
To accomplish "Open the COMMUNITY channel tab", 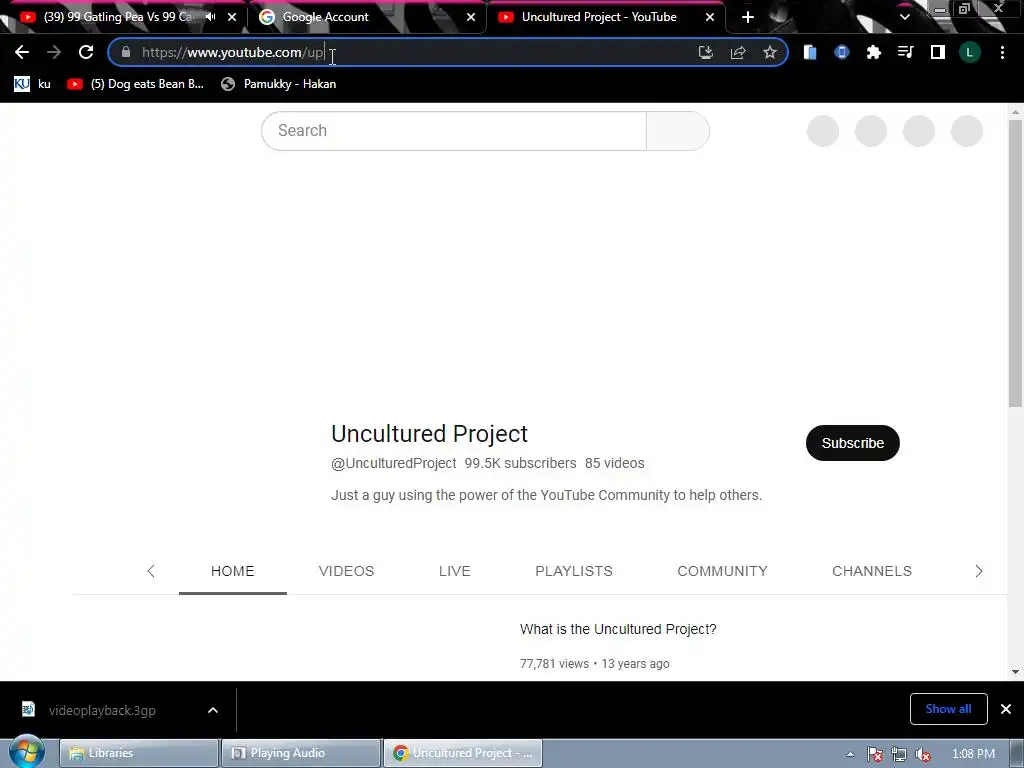I will coord(722,571).
